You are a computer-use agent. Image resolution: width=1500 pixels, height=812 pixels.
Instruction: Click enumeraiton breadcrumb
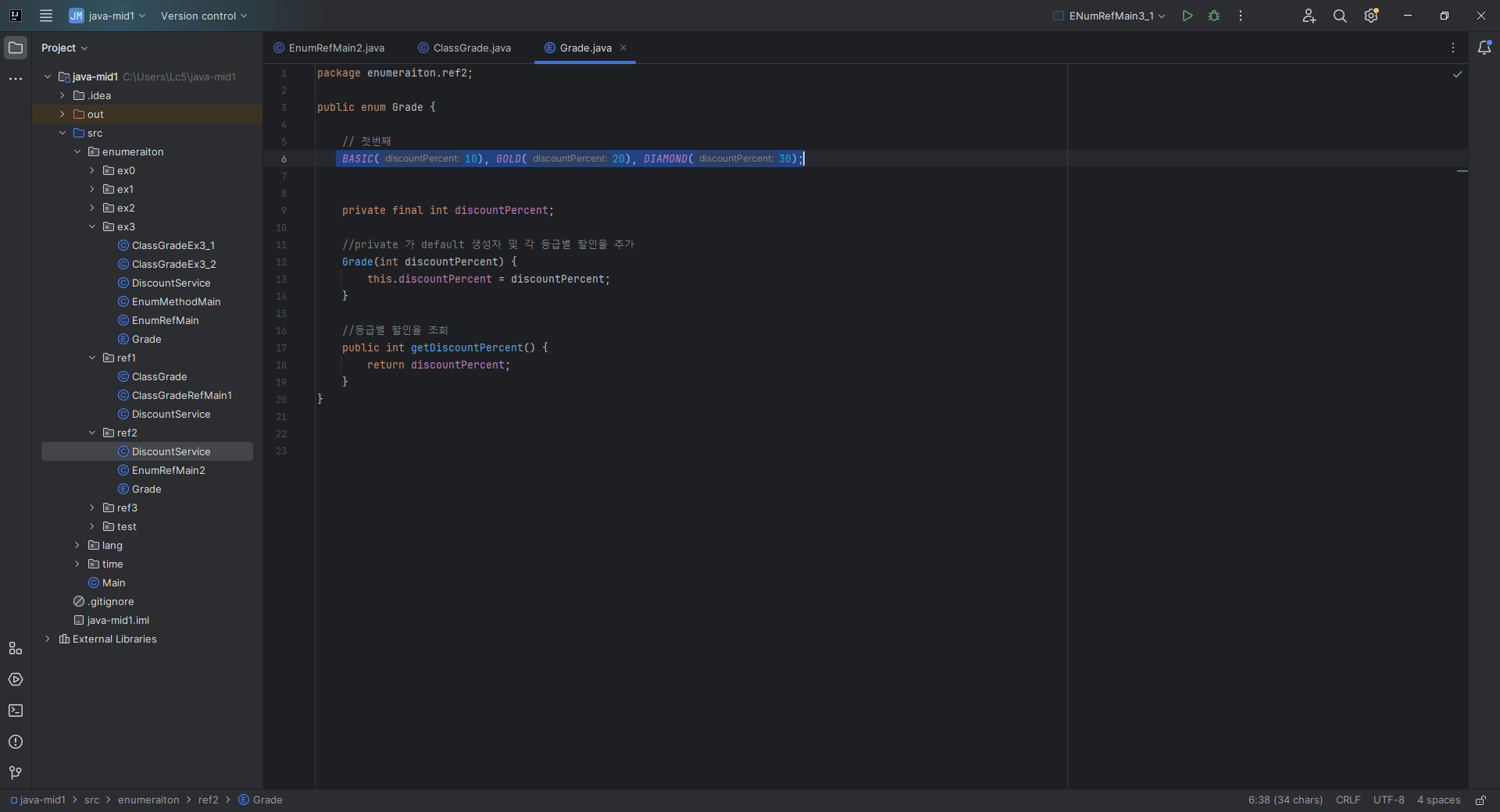[x=148, y=800]
